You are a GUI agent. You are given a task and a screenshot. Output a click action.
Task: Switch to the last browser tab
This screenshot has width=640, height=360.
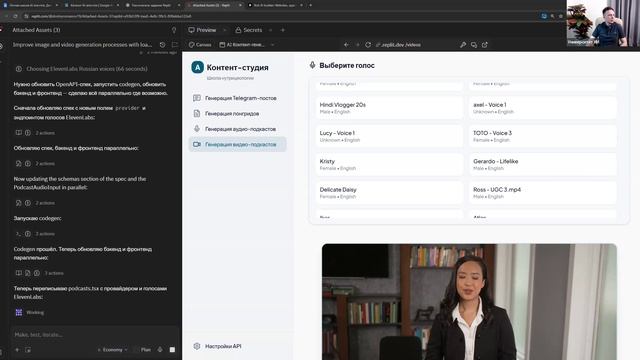275,5
